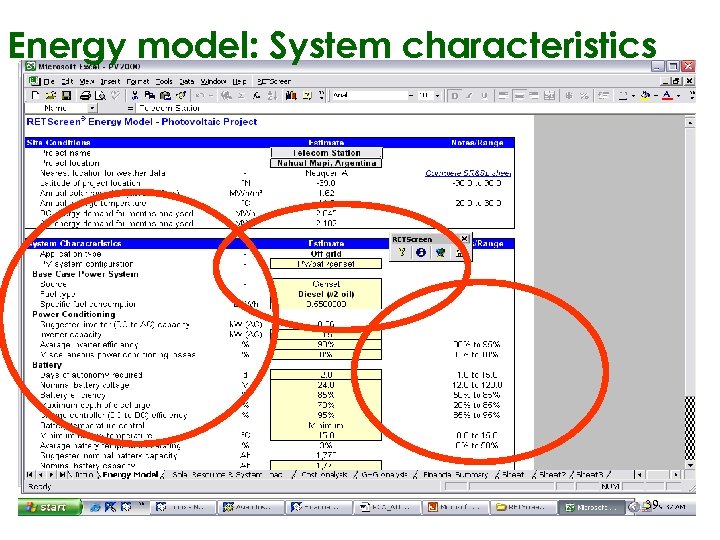
Task: Open the View menu
Action: coord(87,82)
